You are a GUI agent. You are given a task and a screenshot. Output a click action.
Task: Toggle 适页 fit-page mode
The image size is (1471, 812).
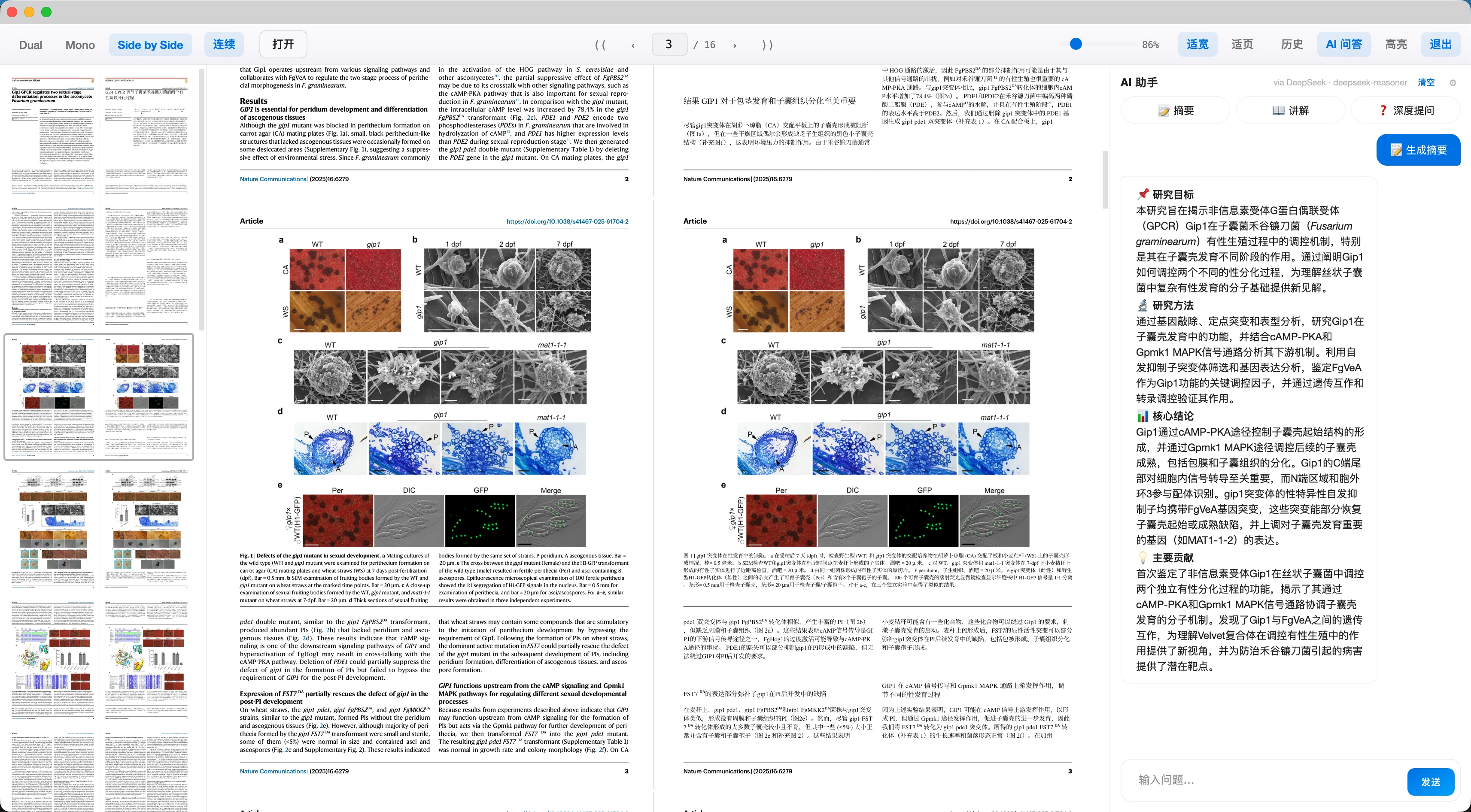pos(1242,44)
